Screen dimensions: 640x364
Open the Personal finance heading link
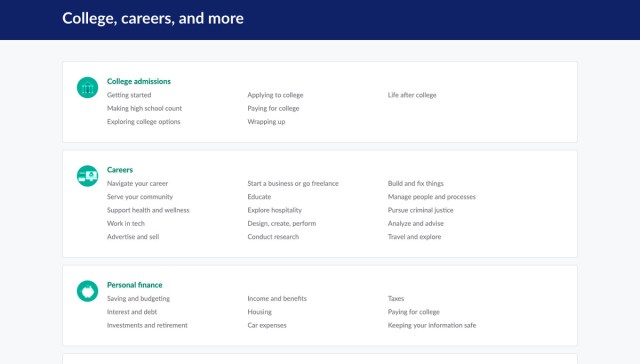[x=135, y=285]
